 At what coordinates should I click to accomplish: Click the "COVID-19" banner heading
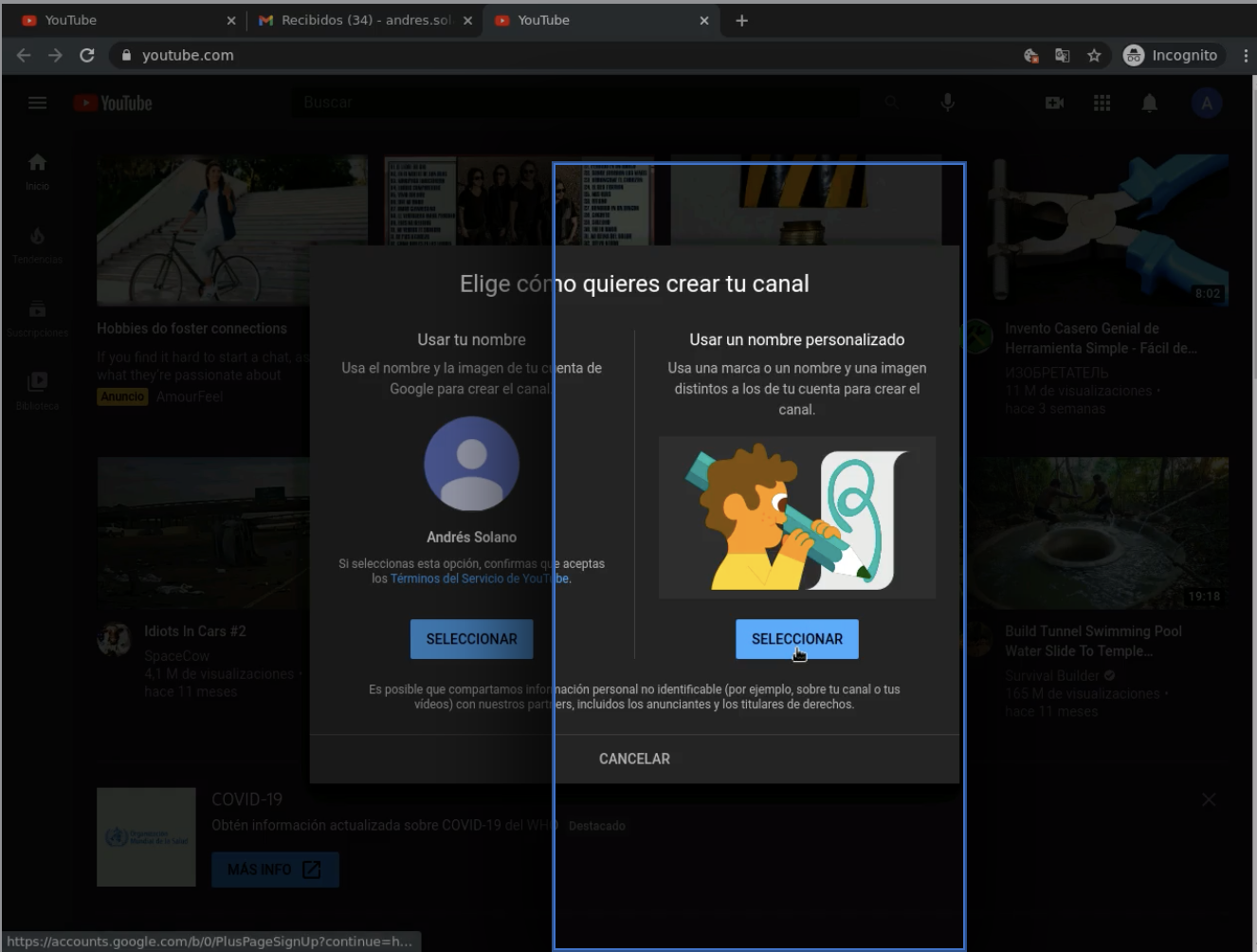coord(246,799)
